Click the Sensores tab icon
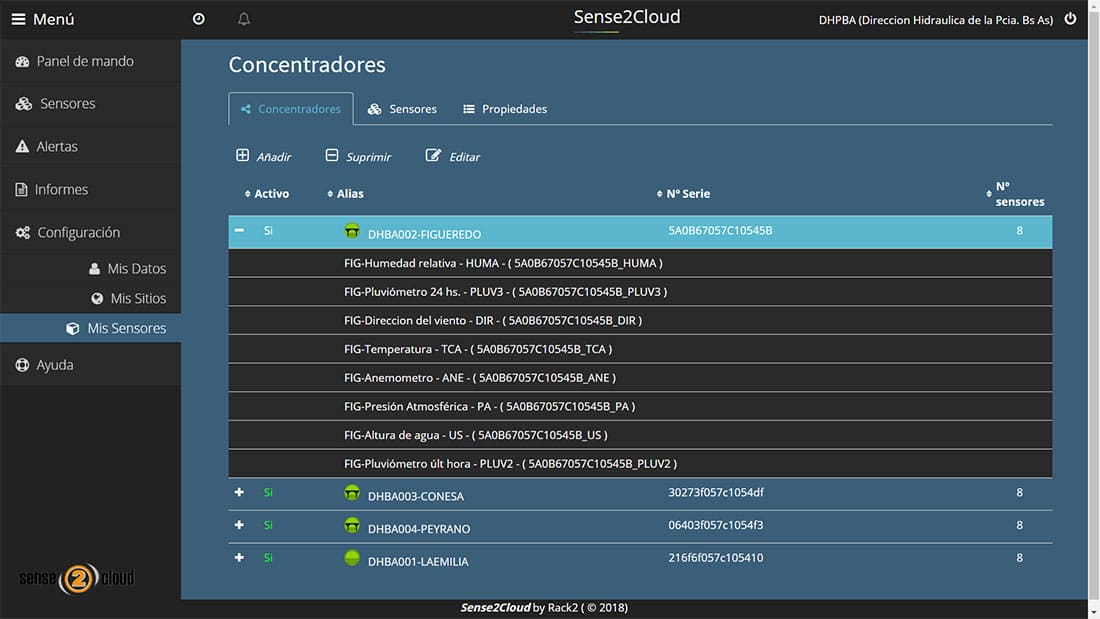Screen dimensions: 1100x619 pyautogui.click(x=375, y=109)
